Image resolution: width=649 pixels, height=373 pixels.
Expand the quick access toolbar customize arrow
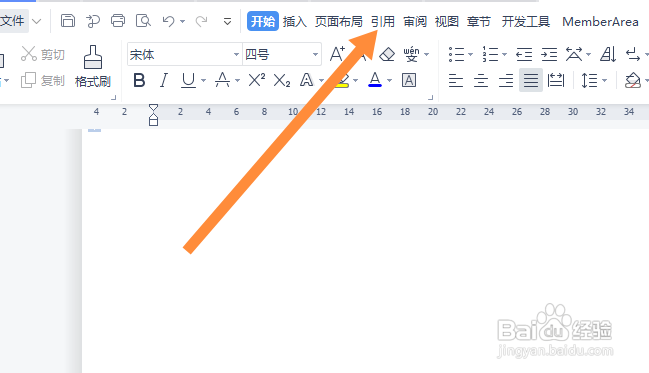[227, 21]
